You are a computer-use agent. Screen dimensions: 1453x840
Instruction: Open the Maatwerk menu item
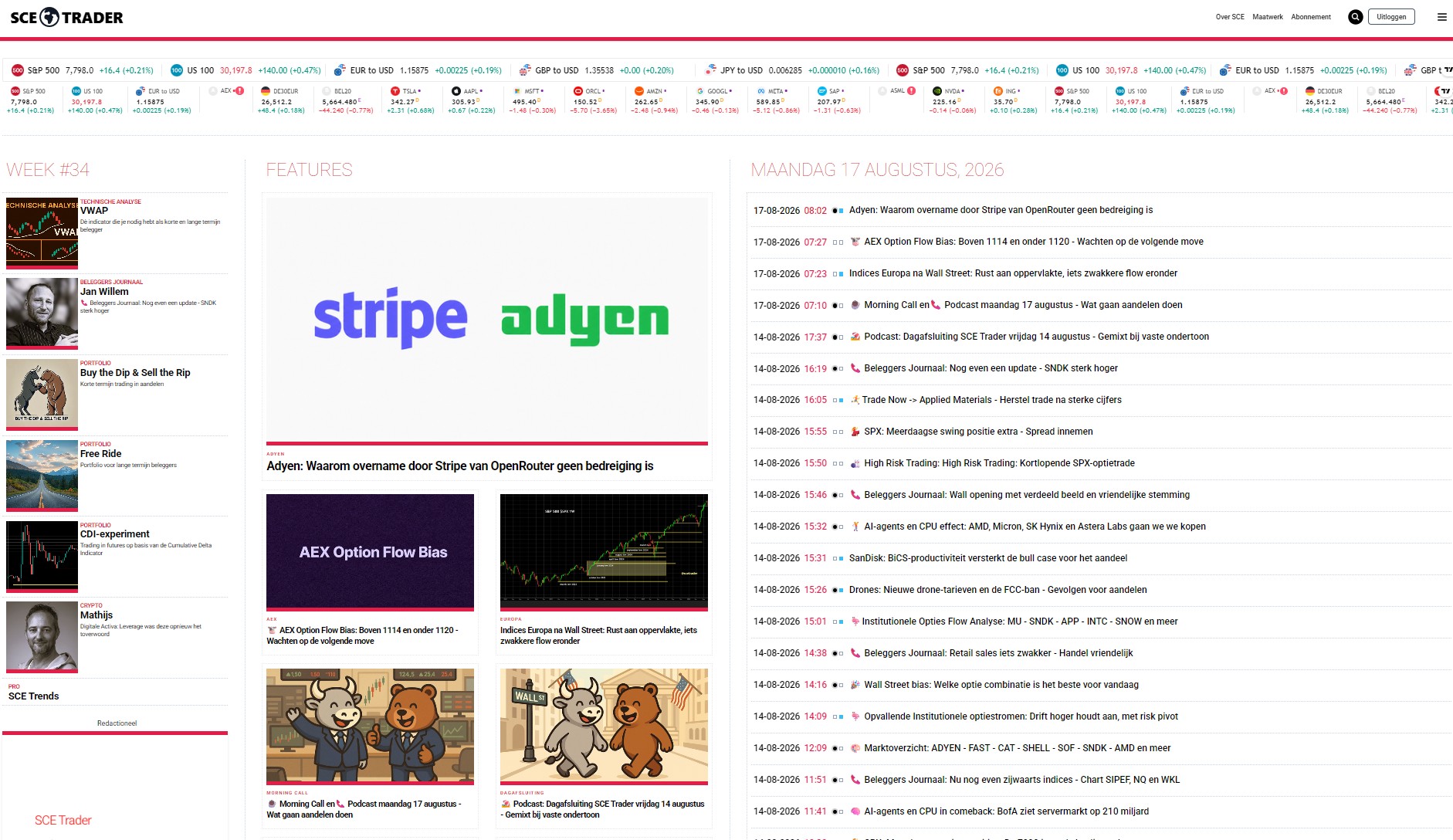click(x=1268, y=17)
